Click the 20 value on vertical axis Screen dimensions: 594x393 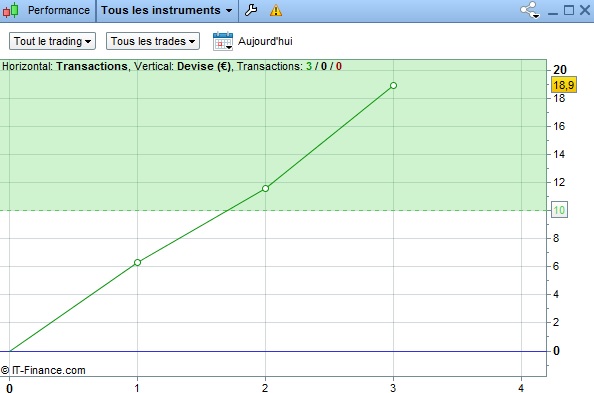[x=560, y=70]
